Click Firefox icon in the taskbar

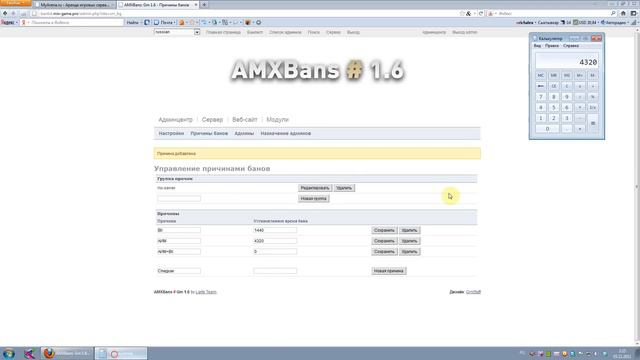(x=49, y=353)
